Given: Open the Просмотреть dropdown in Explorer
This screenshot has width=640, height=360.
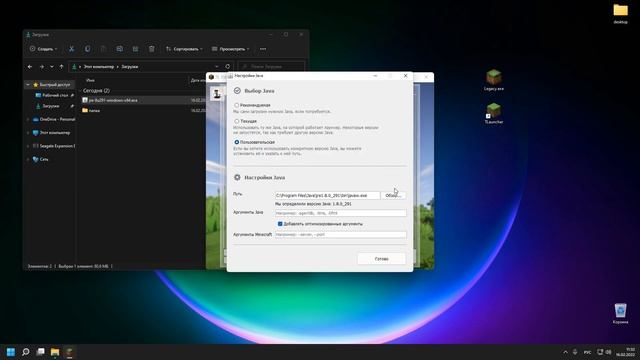Looking at the screenshot, I should 230,49.
